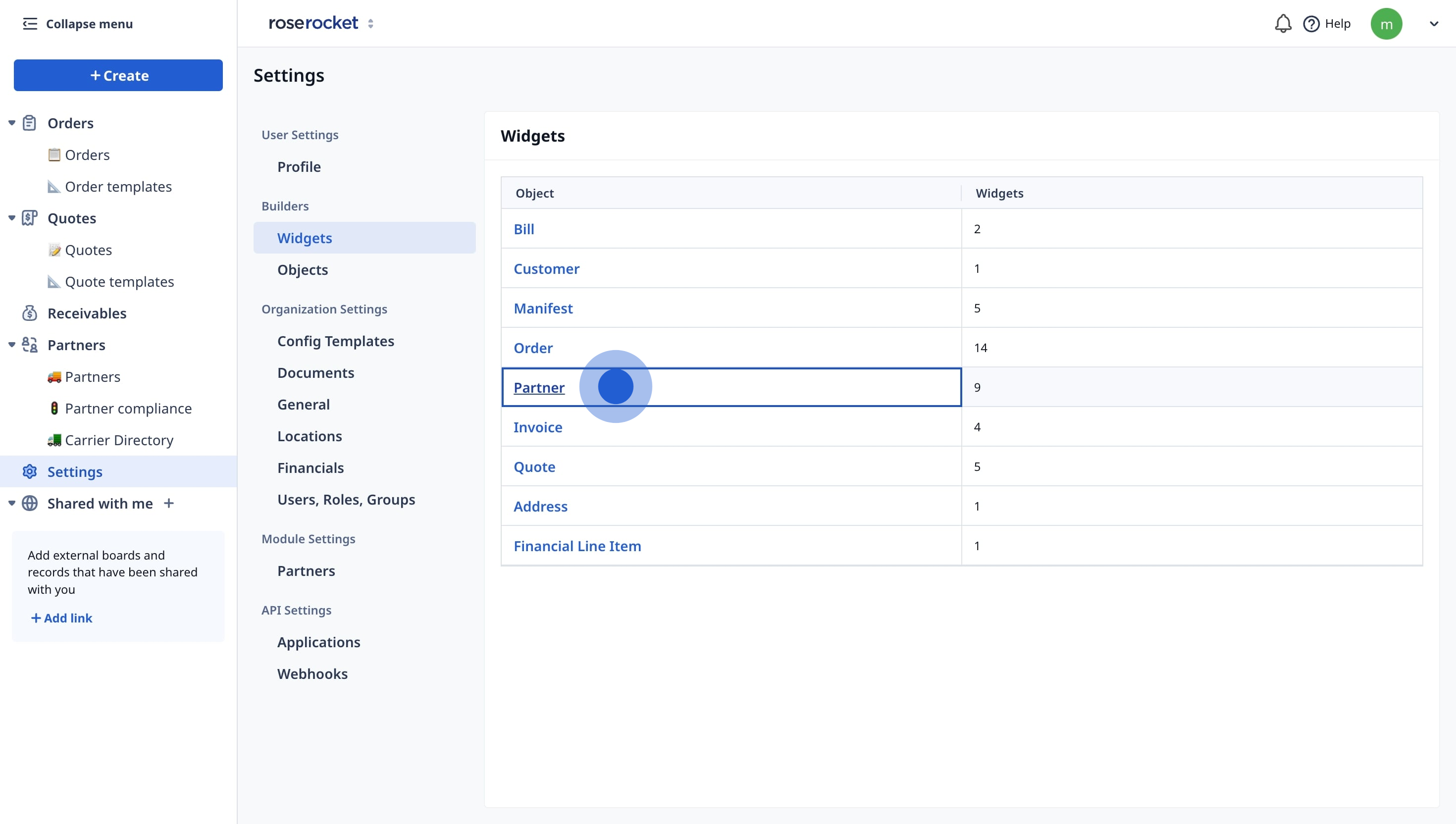The height and width of the screenshot is (824, 1456).
Task: Collapse the Orders sidebar section arrow
Action: click(11, 123)
